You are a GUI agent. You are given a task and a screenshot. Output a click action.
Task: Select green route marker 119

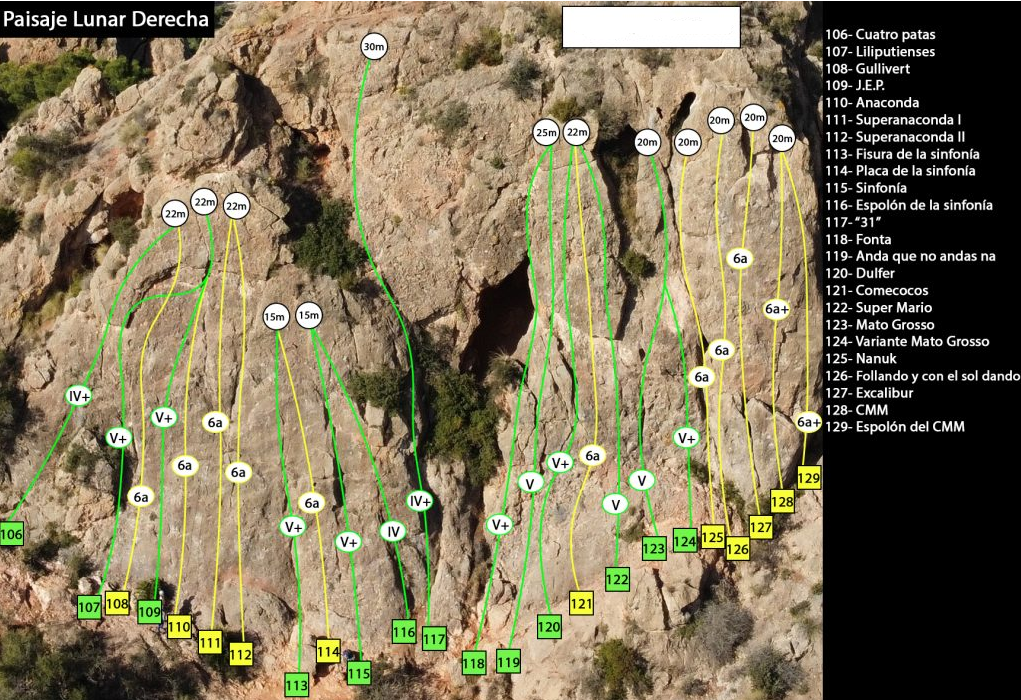pyautogui.click(x=508, y=661)
